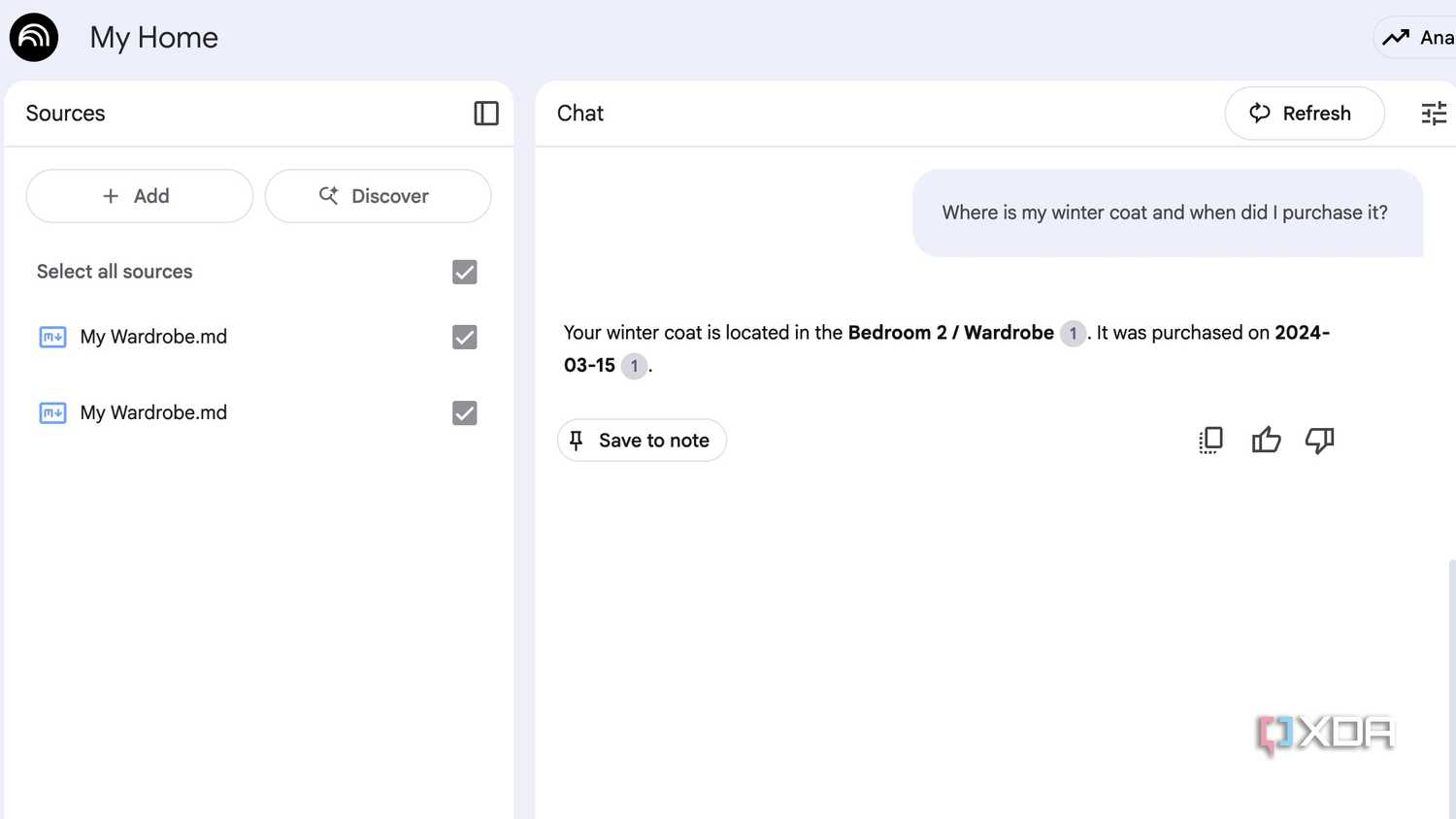This screenshot has height=819, width=1456.
Task: Open citation 1 after Bedroom 2 / Wardrobe
Action: point(1073,334)
